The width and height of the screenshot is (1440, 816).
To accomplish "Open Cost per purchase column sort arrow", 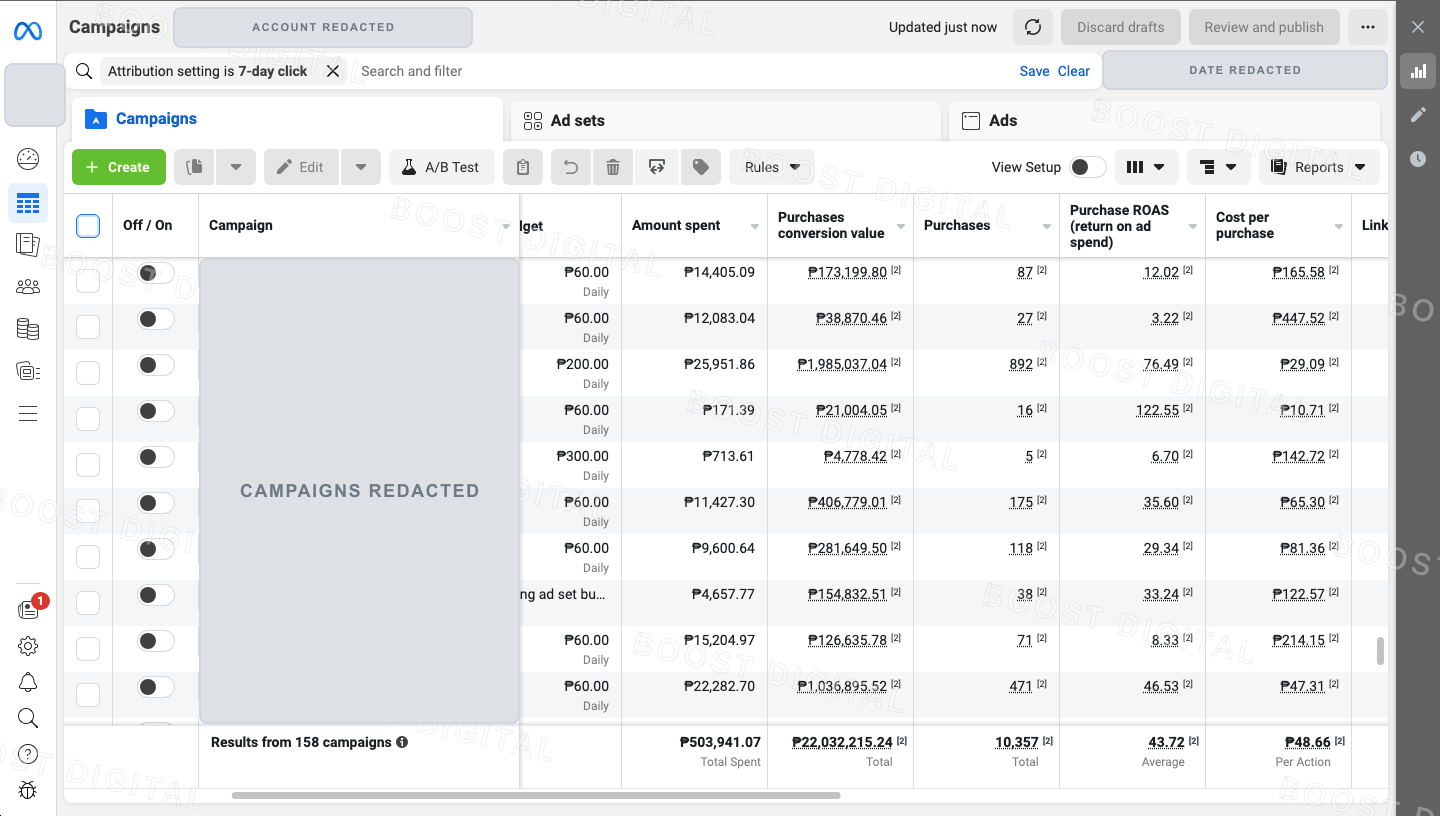I will (1339, 227).
